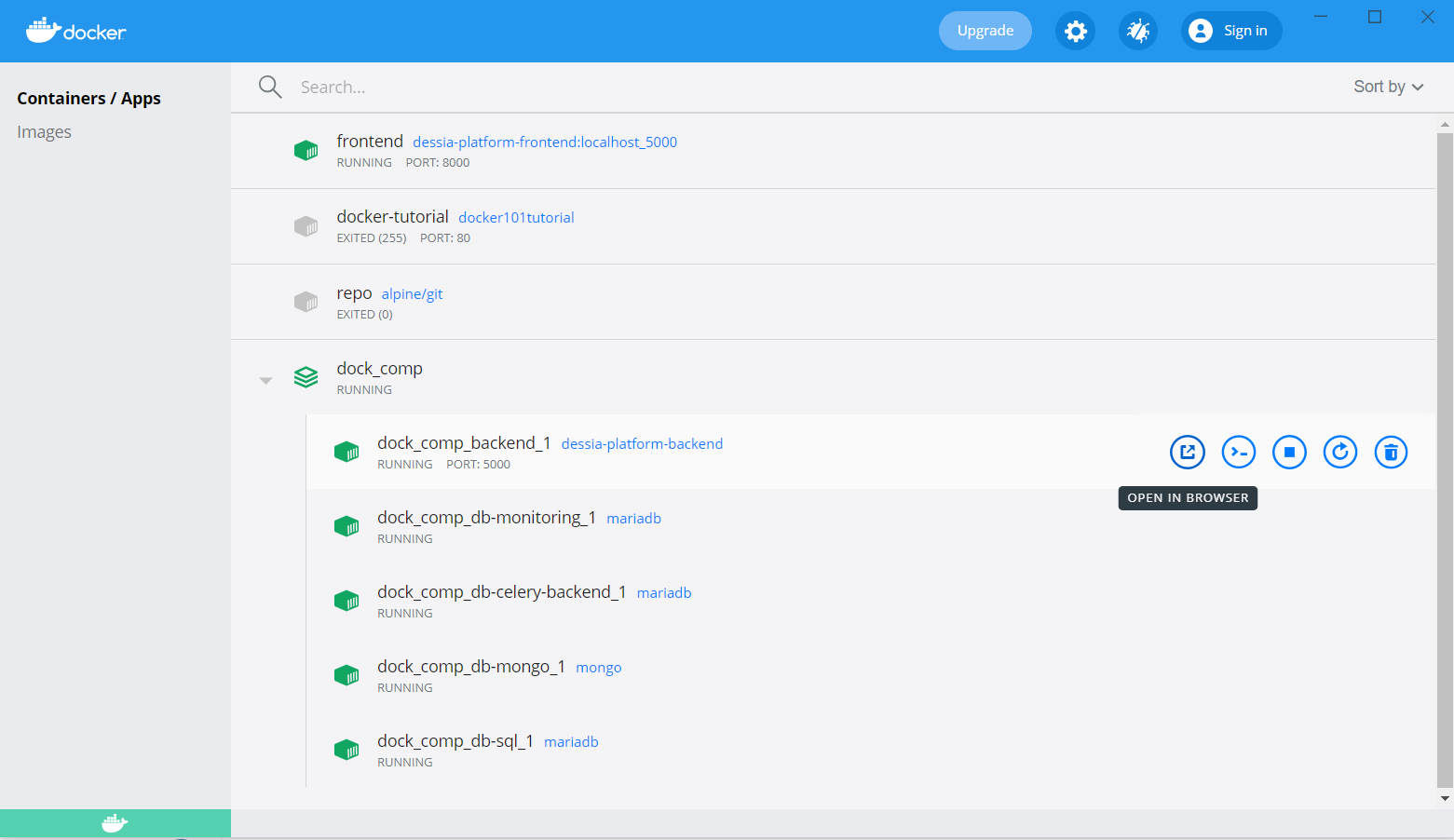Open Docker settings gear icon
This screenshot has width=1454, height=840.
tap(1075, 31)
